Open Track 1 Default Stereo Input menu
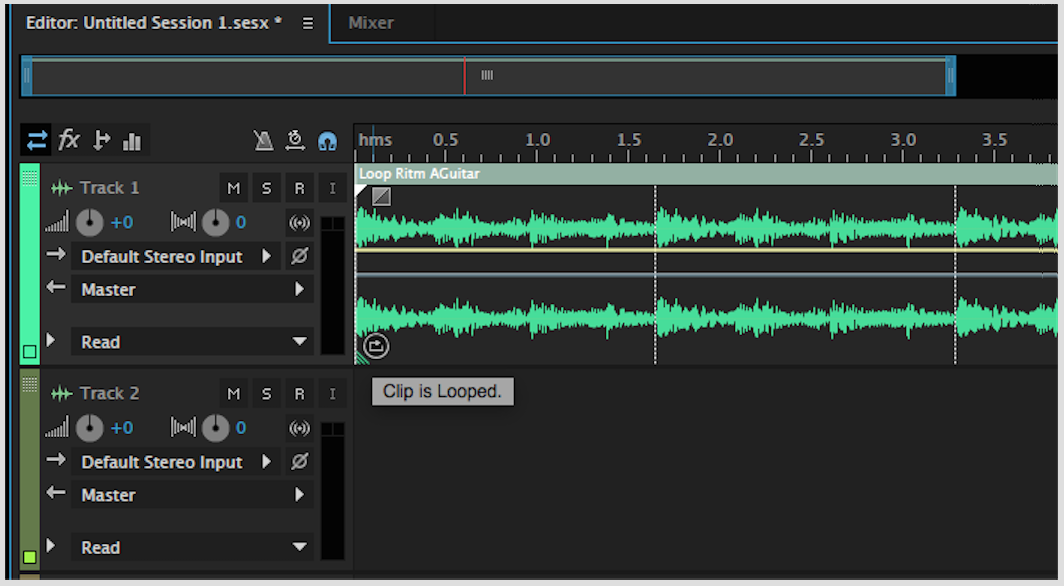Viewport: 1064px width, 586px height. [x=176, y=256]
